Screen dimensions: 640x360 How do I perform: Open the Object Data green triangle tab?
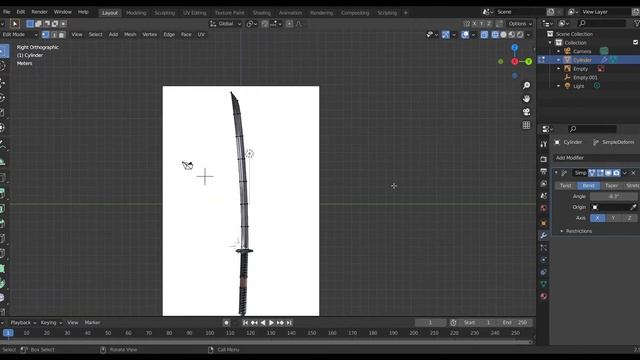[543, 284]
